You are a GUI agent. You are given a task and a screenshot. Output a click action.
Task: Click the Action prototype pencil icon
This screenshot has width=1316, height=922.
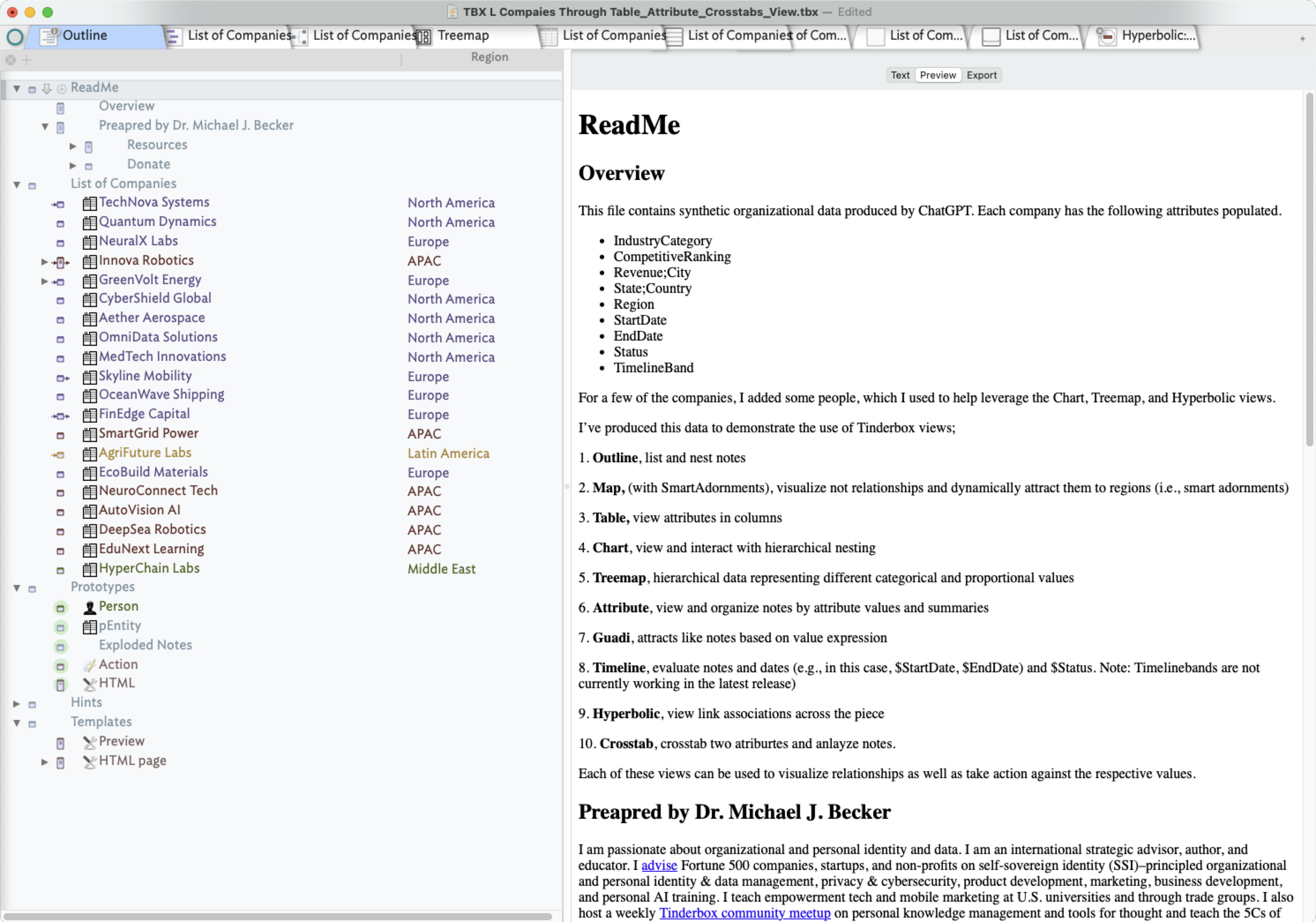click(90, 666)
